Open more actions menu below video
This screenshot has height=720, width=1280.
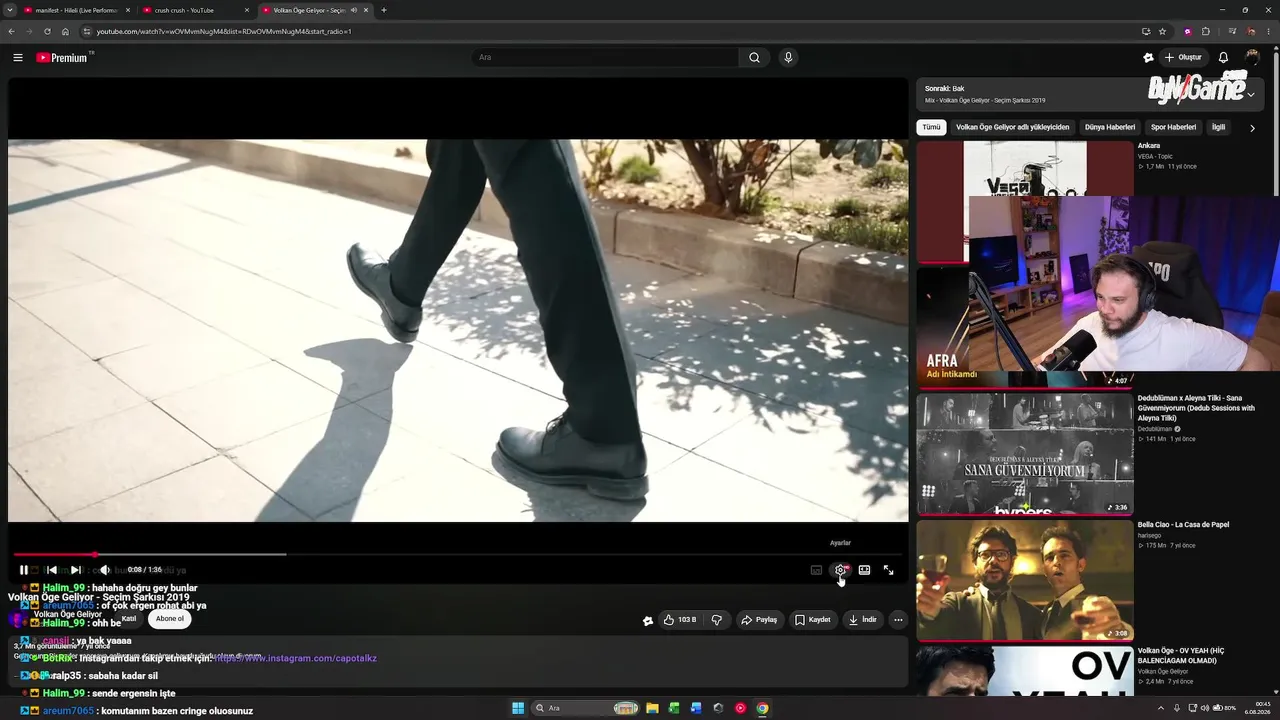point(898,620)
